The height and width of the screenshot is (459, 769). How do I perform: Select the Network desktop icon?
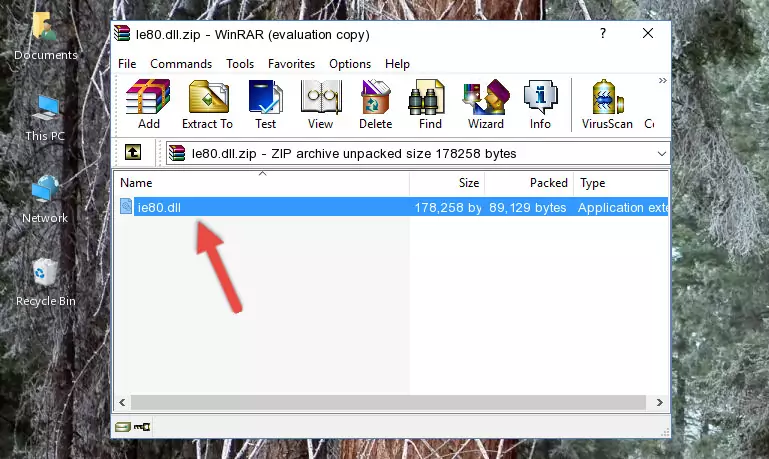(45, 200)
